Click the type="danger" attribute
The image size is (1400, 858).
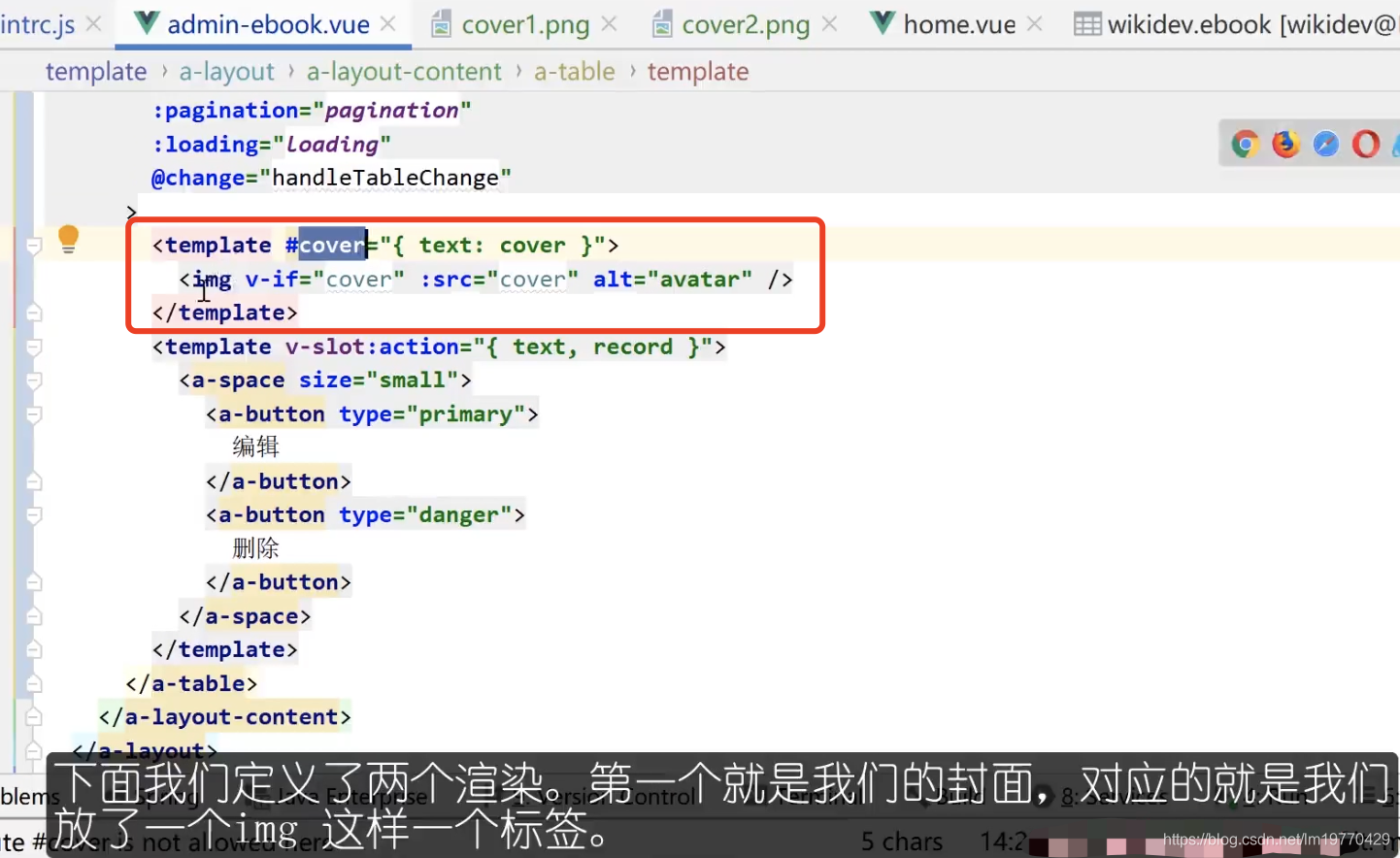425,515
